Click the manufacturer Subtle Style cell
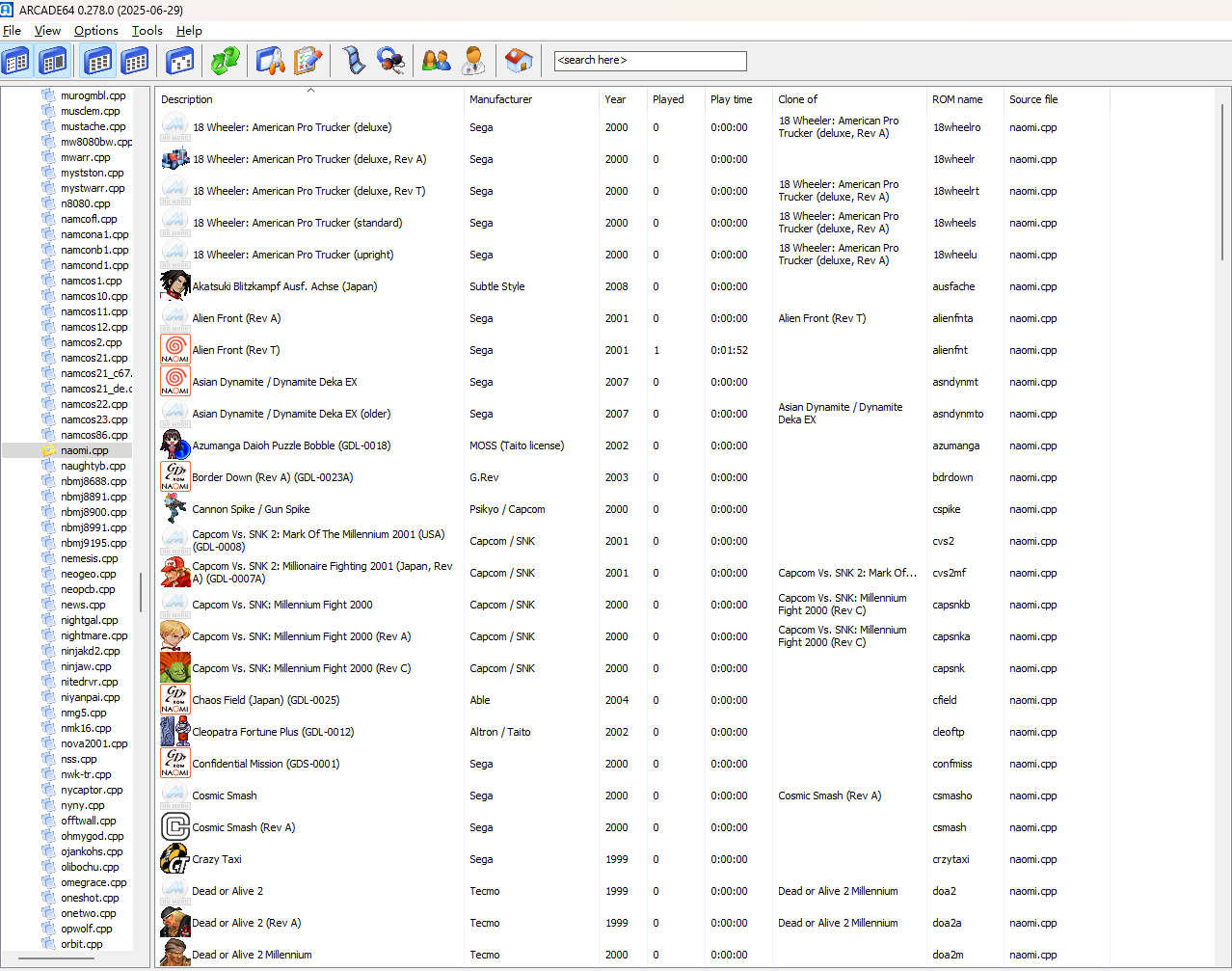The image size is (1232, 971). (x=497, y=286)
